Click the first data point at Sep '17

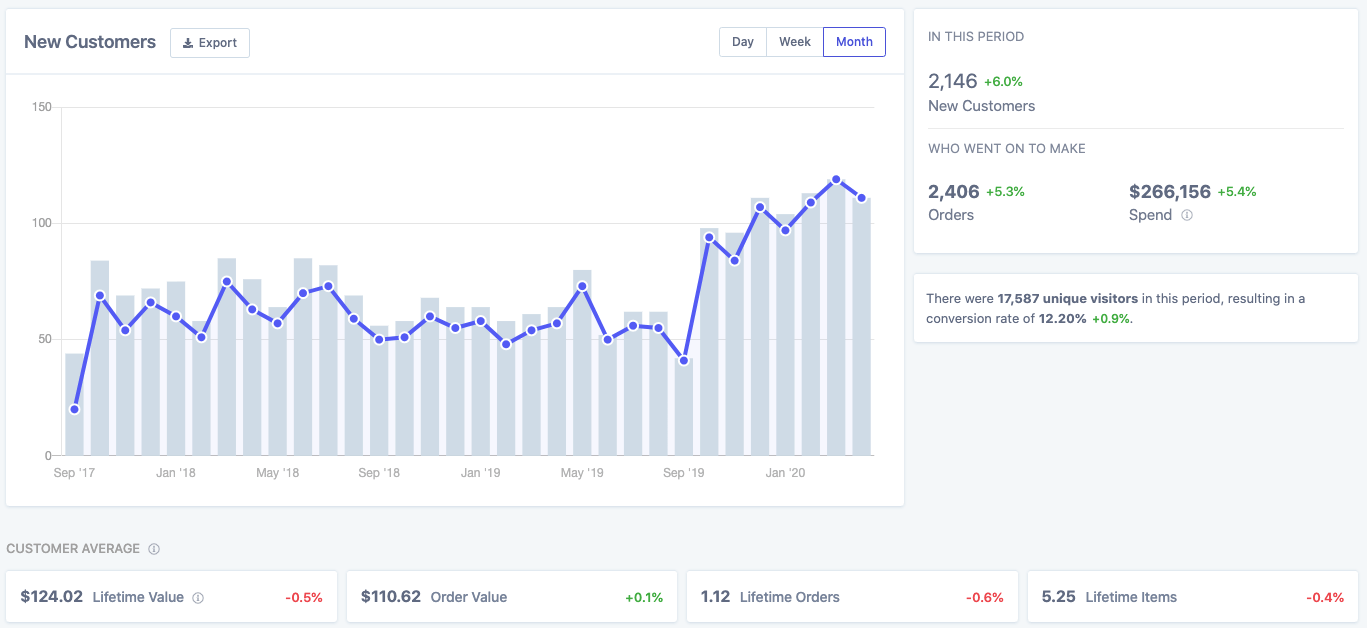point(75,409)
